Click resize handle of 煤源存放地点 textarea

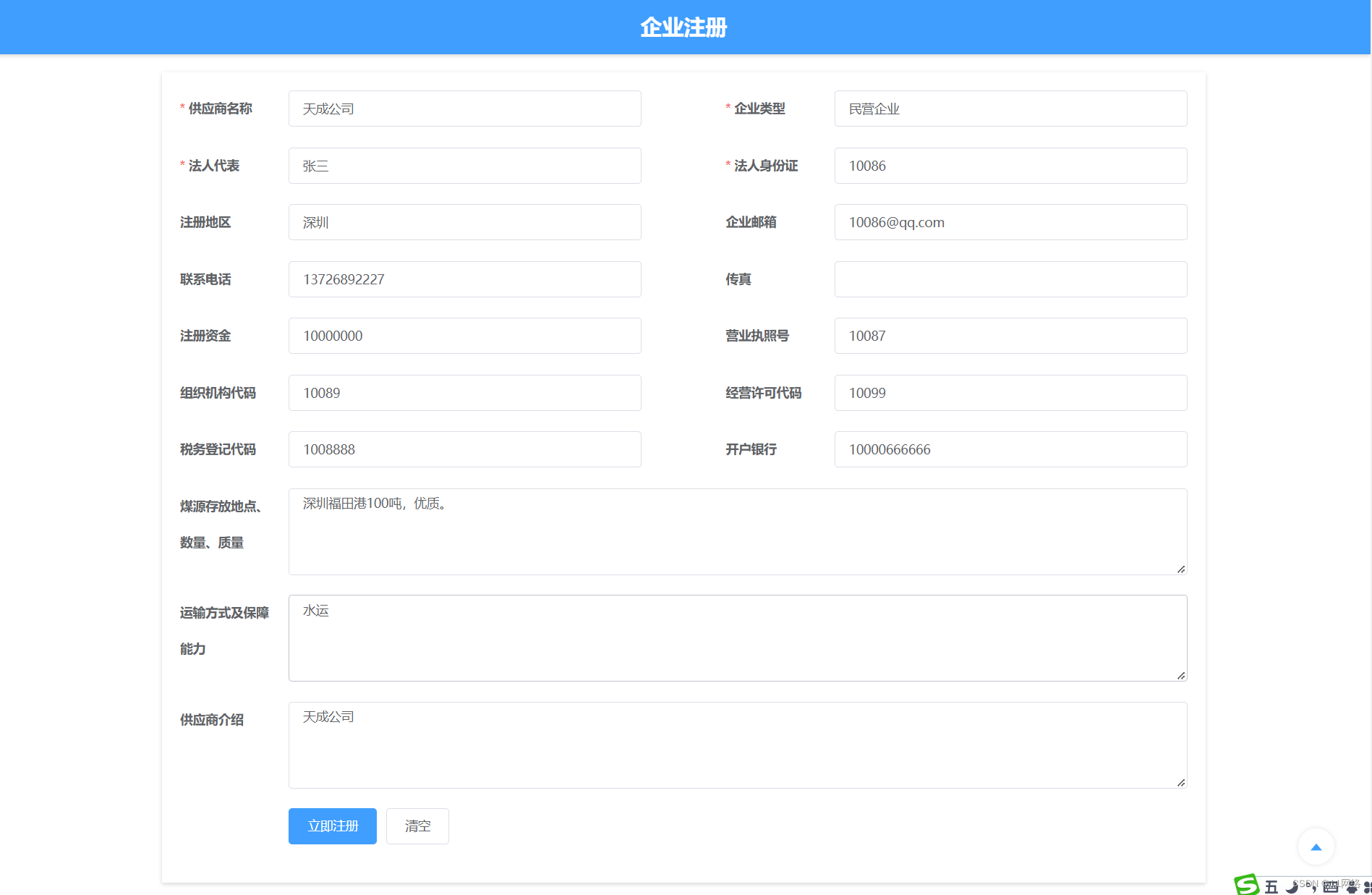(x=1180, y=569)
